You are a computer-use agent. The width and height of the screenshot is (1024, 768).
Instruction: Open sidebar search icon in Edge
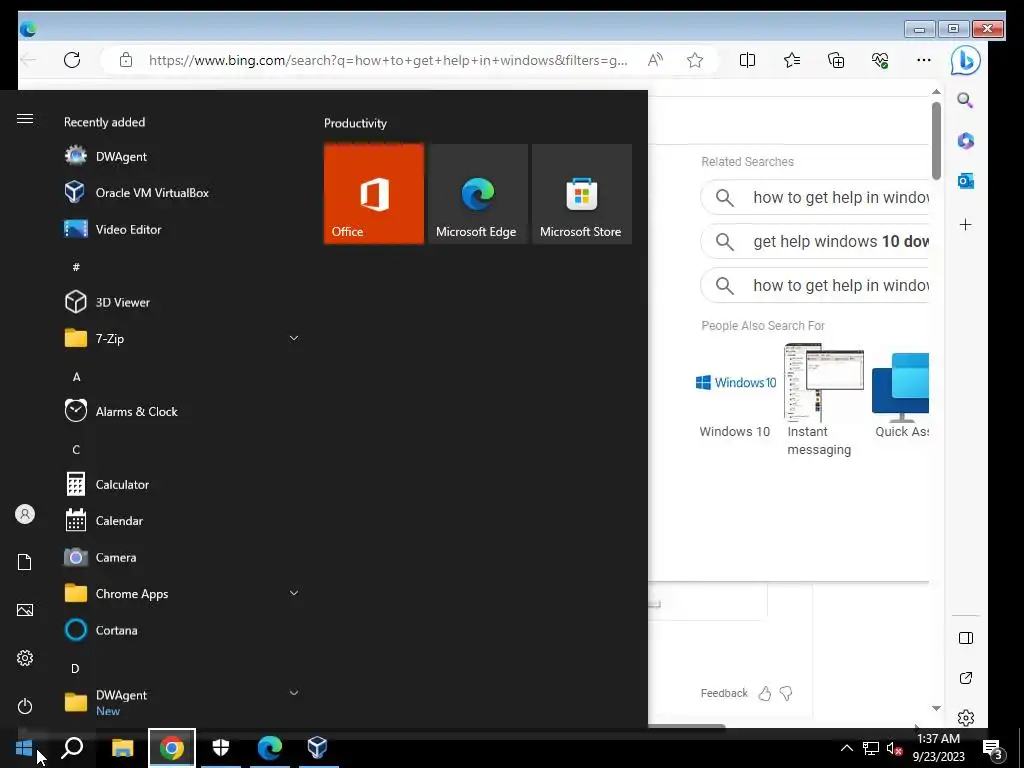[x=965, y=101]
